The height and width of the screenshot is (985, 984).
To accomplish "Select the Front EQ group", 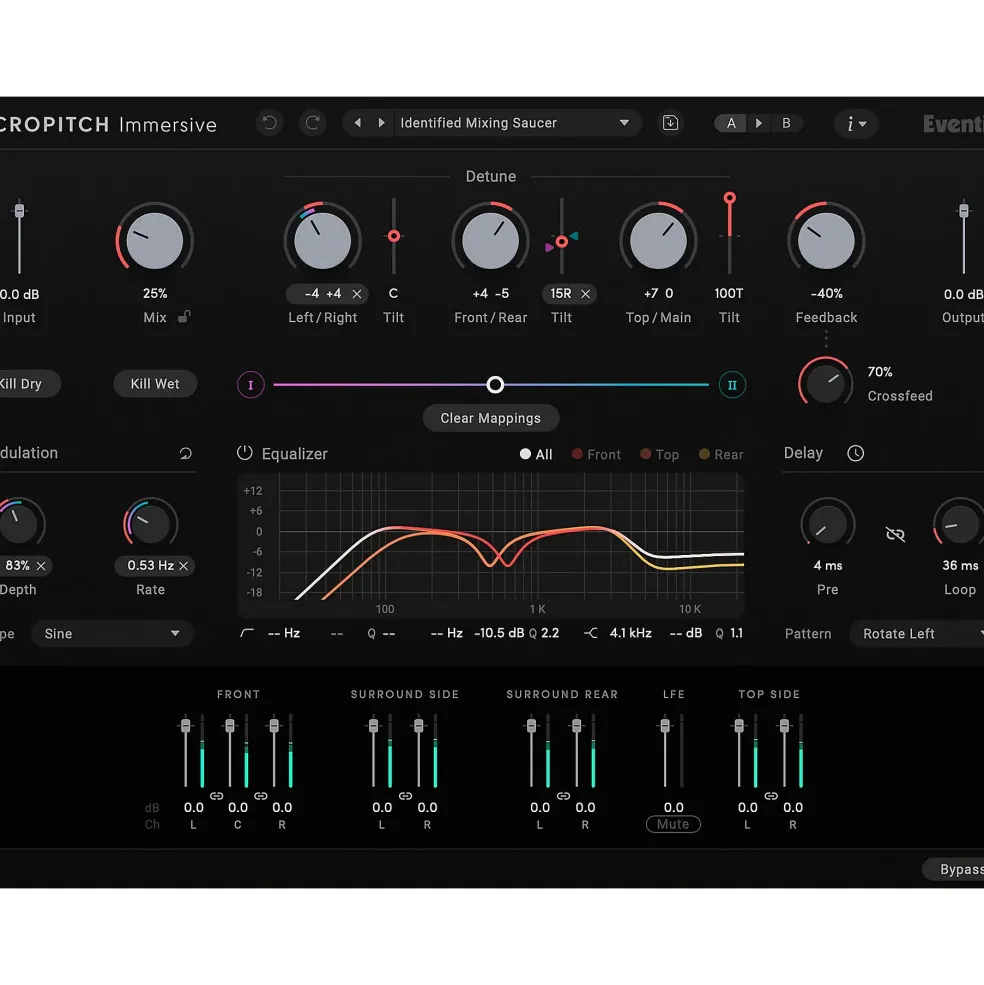I will tap(596, 454).
